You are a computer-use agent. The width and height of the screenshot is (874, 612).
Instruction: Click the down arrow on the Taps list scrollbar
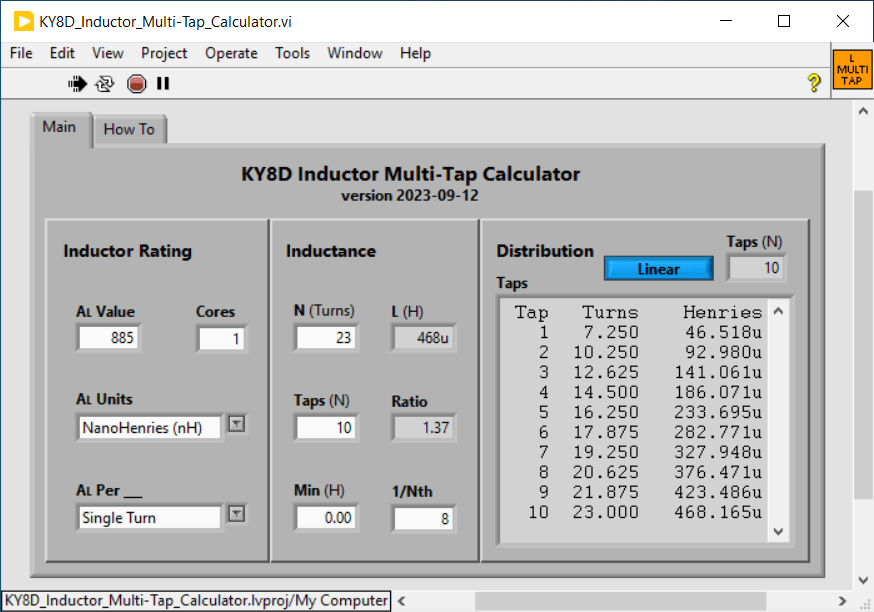pyautogui.click(x=778, y=532)
